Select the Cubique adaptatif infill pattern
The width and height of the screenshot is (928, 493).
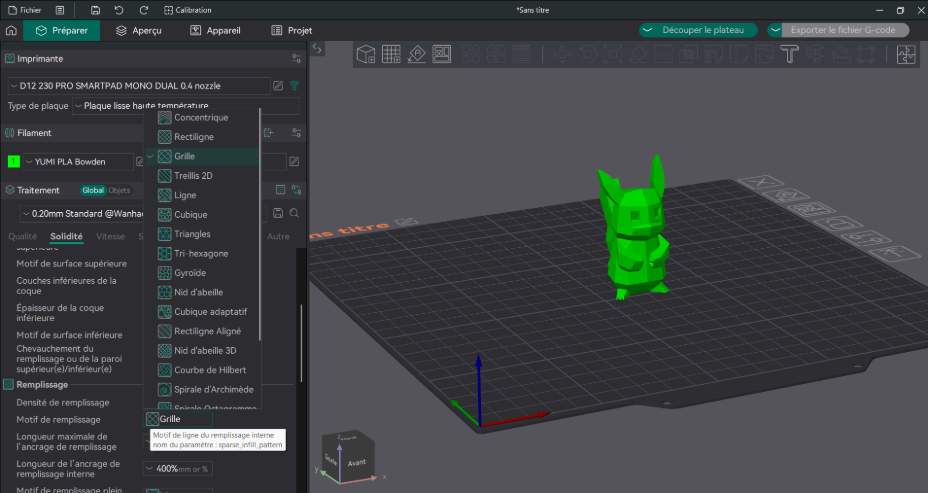(x=201, y=312)
